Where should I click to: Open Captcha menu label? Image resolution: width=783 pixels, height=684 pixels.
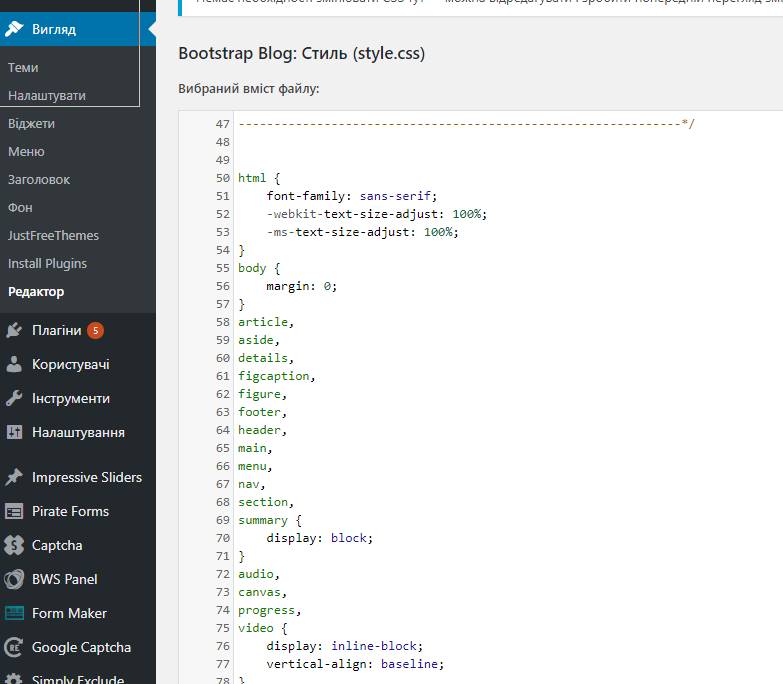[x=57, y=545]
